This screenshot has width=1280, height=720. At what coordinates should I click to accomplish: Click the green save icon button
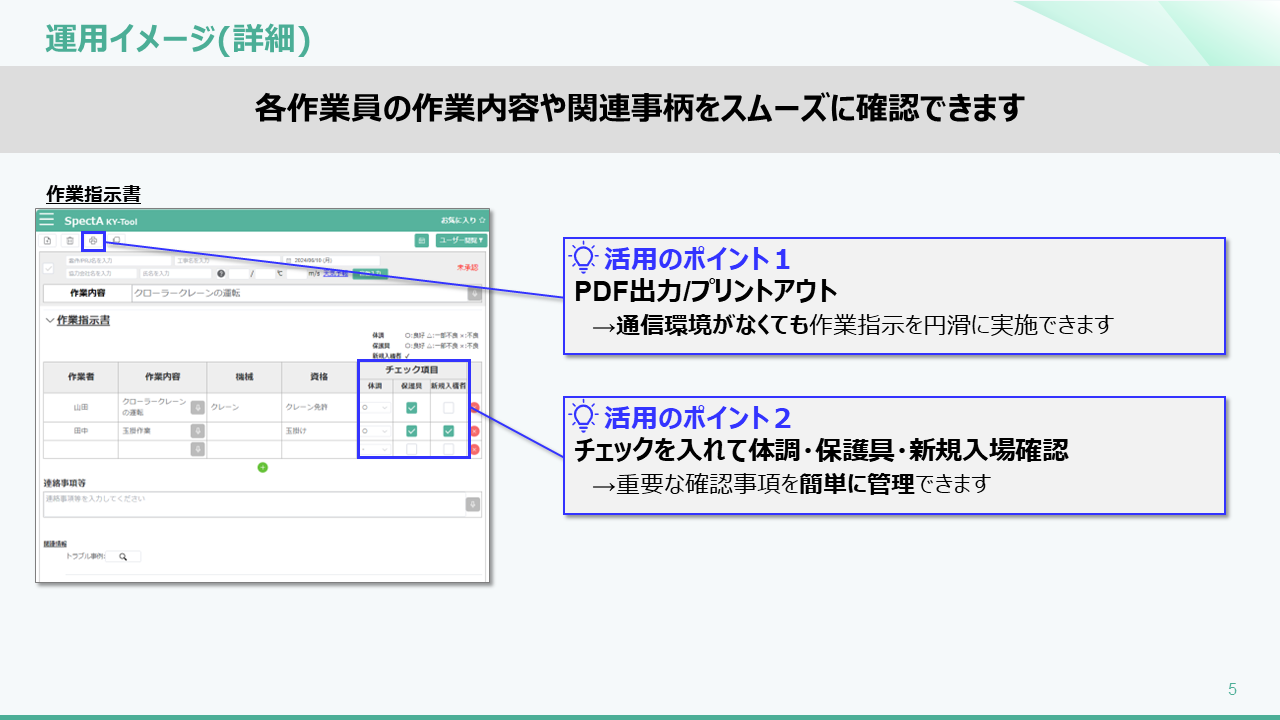[421, 240]
